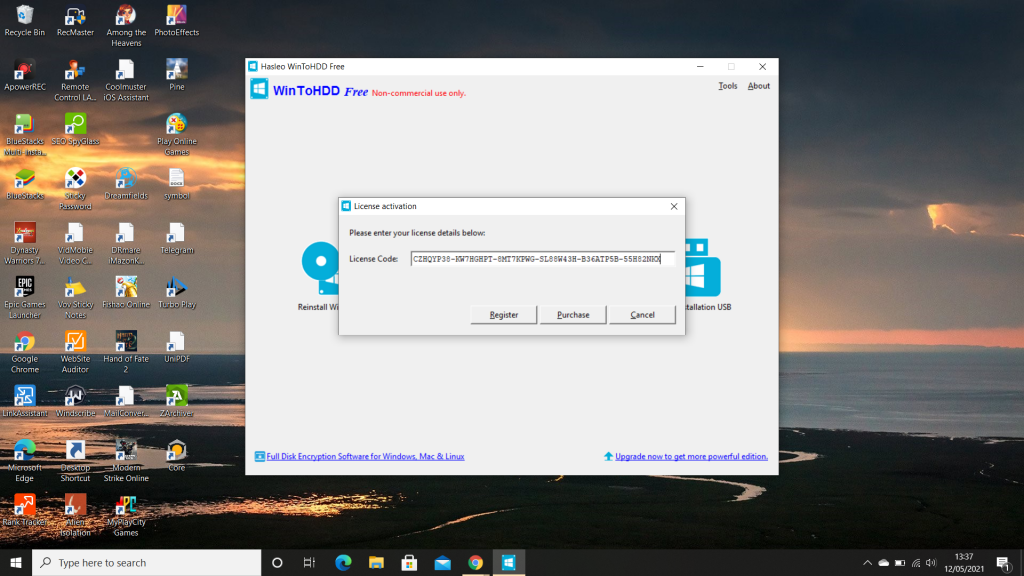Image resolution: width=1024 pixels, height=576 pixels.
Task: Open BlueStacks Multi-Instance desktop icon
Action: [25, 135]
